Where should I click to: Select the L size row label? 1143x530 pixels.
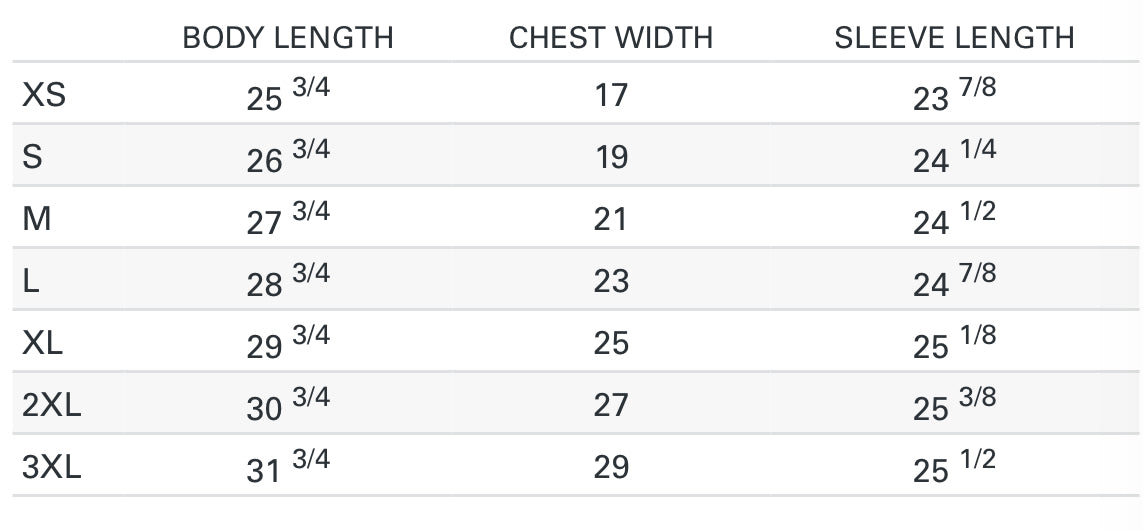click(x=31, y=281)
